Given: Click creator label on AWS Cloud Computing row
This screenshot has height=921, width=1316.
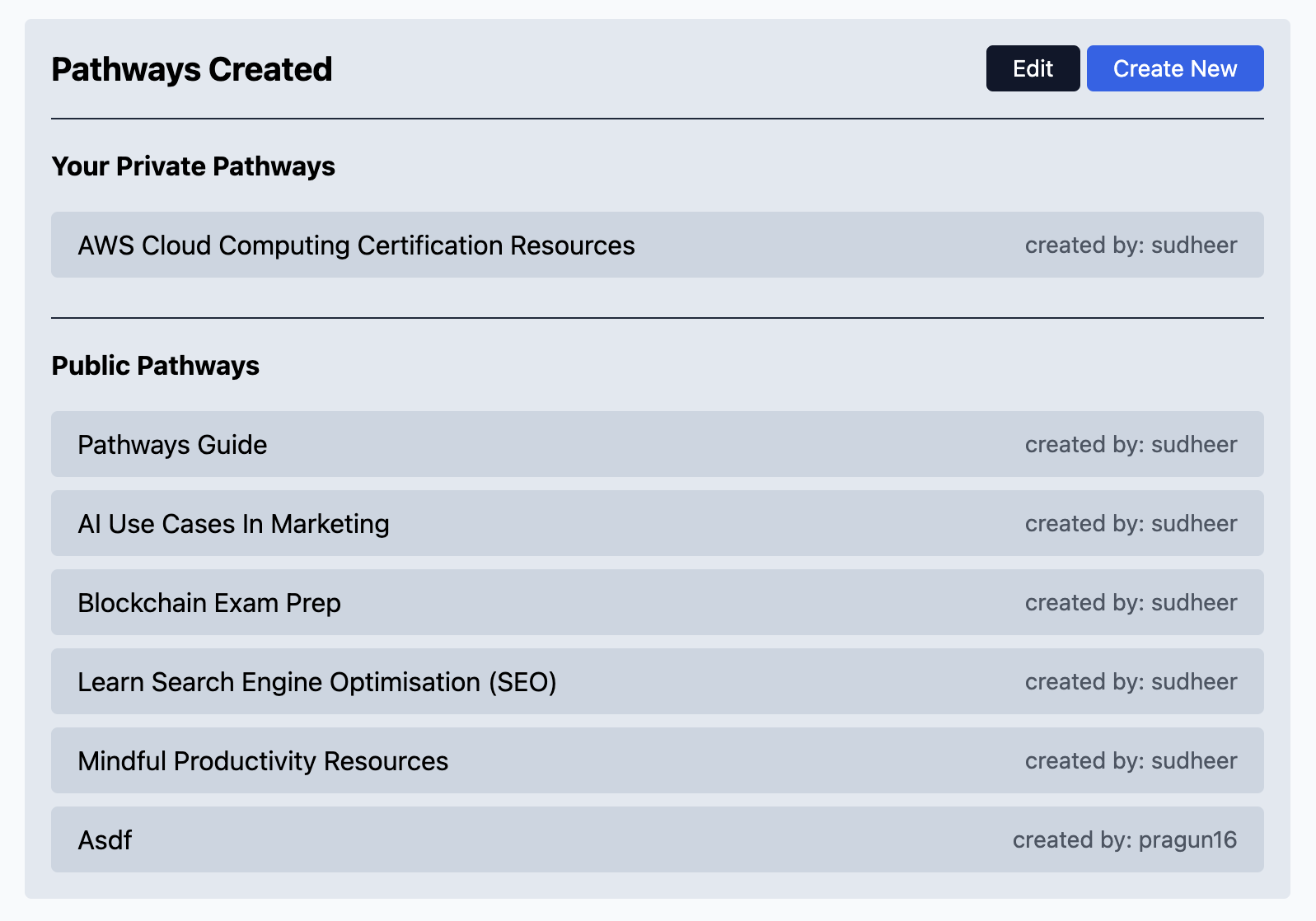Looking at the screenshot, I should pyautogui.click(x=1131, y=245).
